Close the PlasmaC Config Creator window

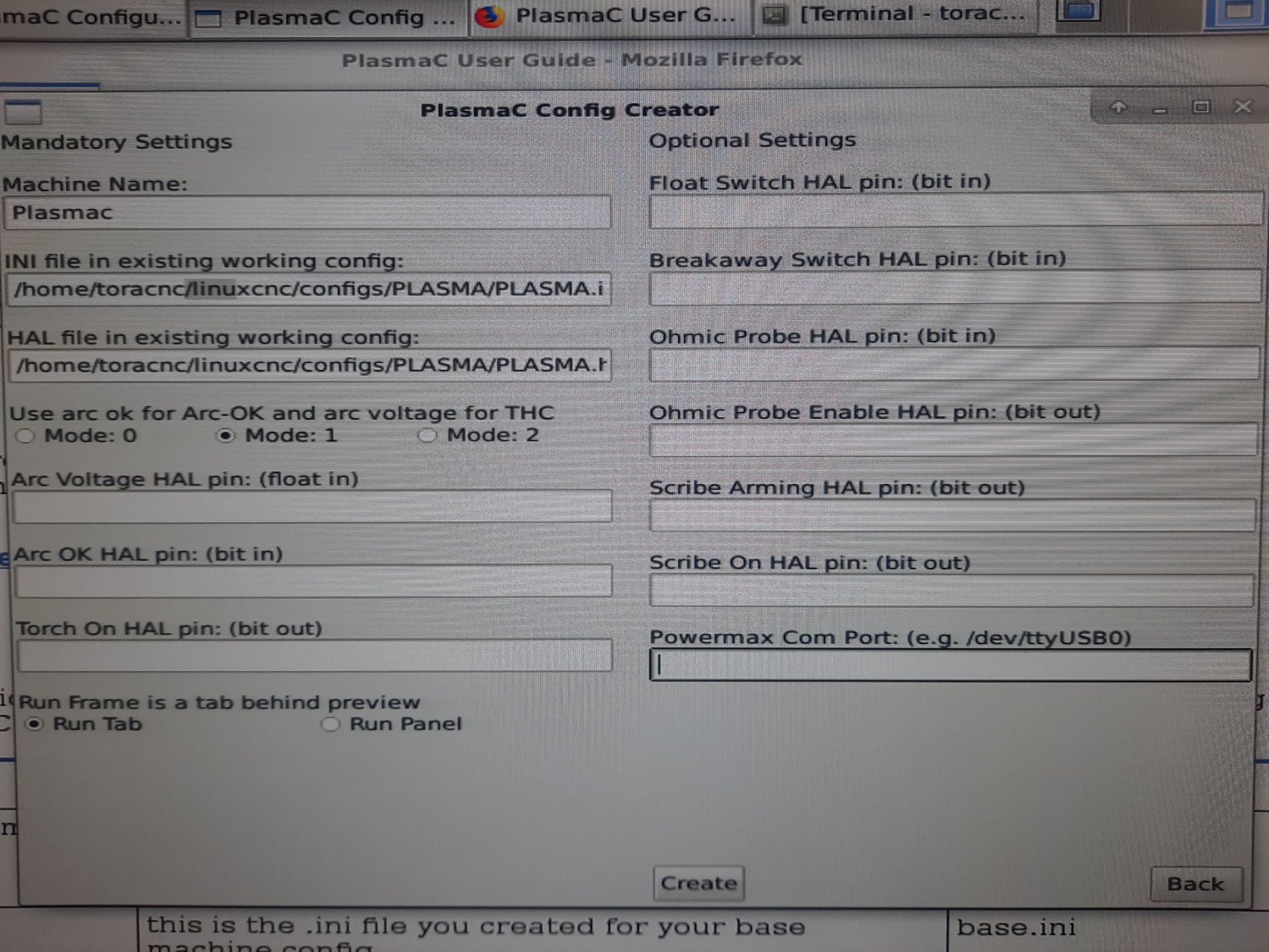pos(1242,107)
